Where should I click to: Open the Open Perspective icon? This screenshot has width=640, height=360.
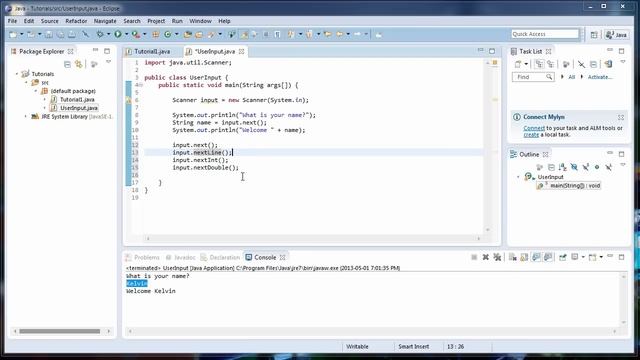tap(594, 35)
